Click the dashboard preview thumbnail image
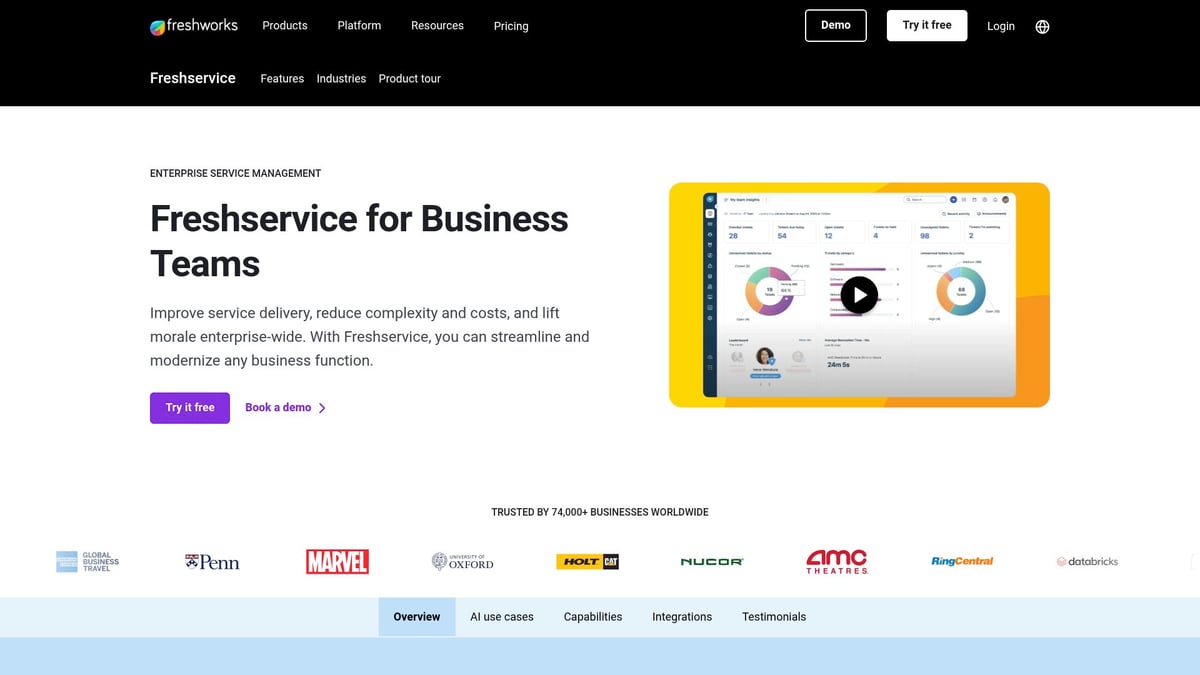 click(x=859, y=295)
